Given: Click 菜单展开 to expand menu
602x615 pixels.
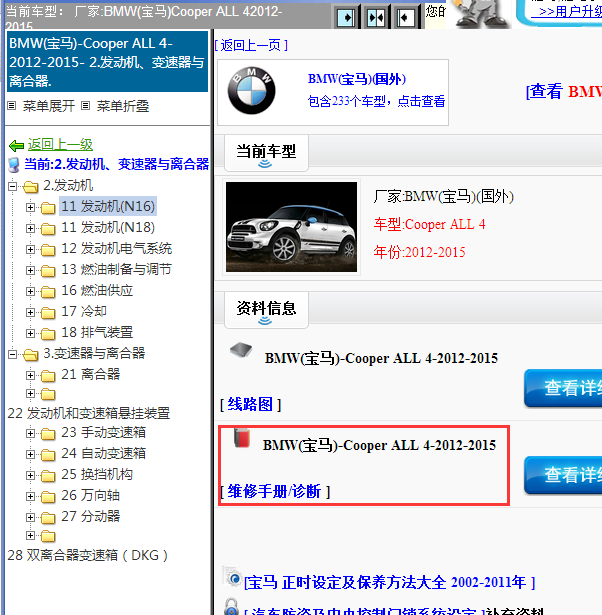Looking at the screenshot, I should (x=49, y=106).
